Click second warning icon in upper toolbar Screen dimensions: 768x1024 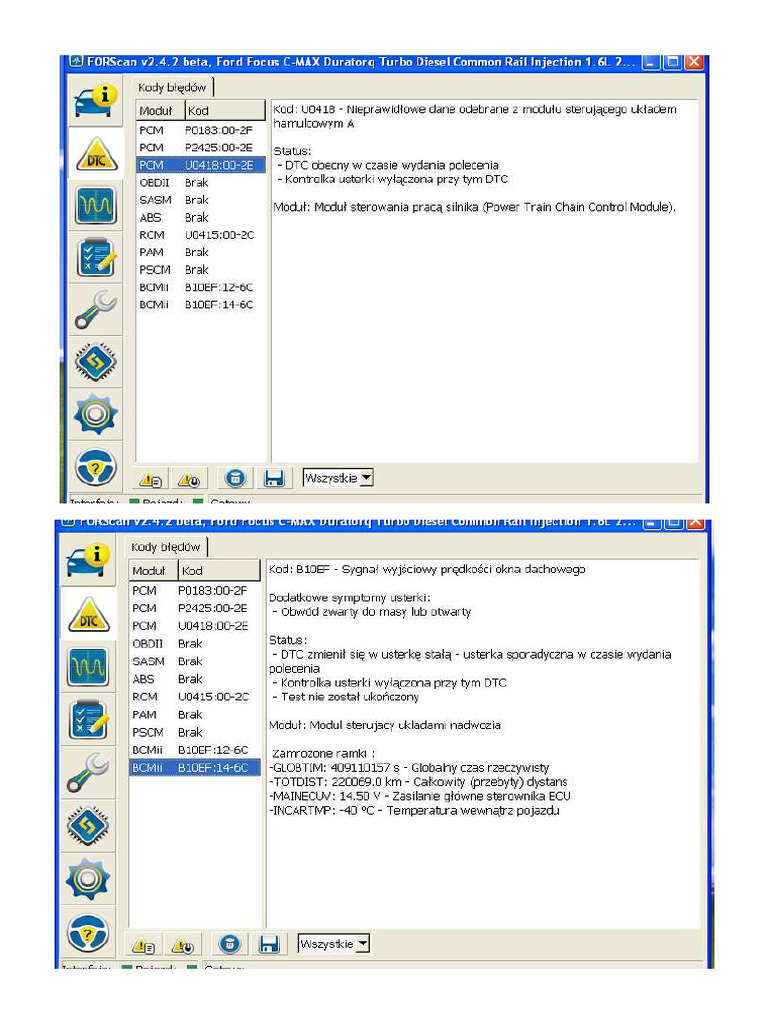pyautogui.click(x=189, y=479)
